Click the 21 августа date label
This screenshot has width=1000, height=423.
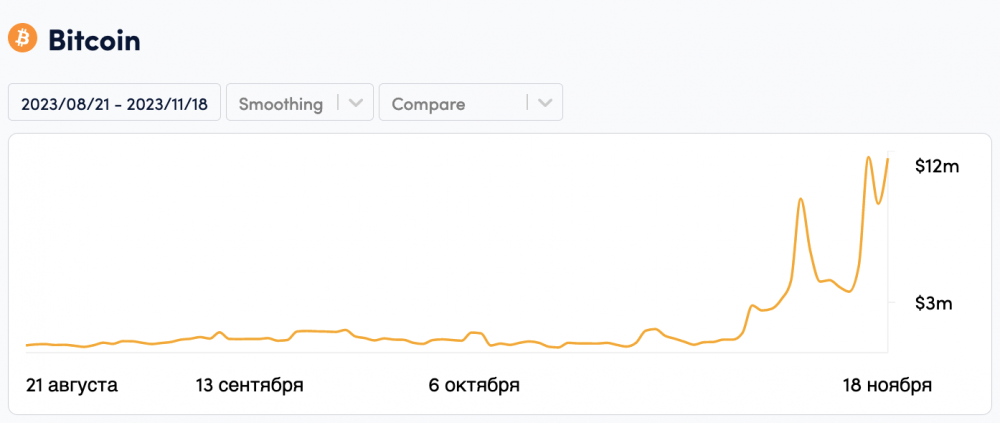(72, 385)
